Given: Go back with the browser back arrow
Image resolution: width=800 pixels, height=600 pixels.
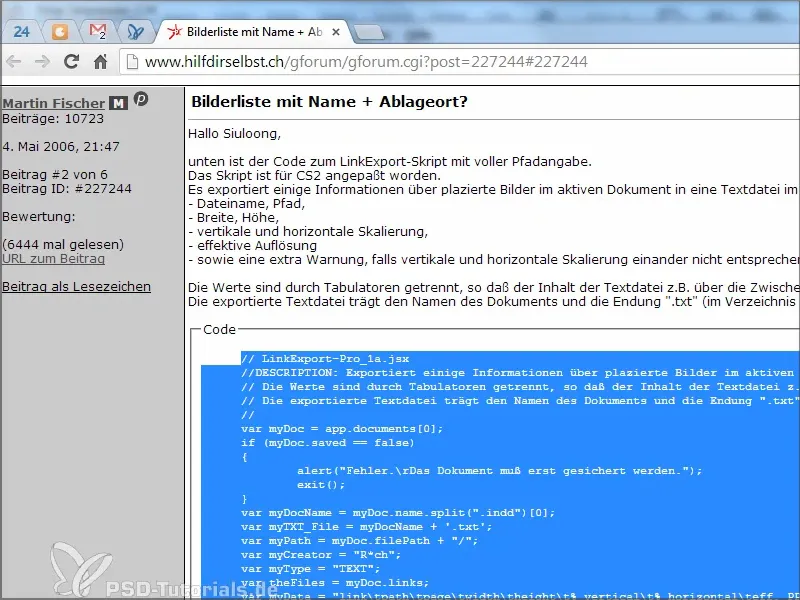Looking at the screenshot, I should pos(14,62).
